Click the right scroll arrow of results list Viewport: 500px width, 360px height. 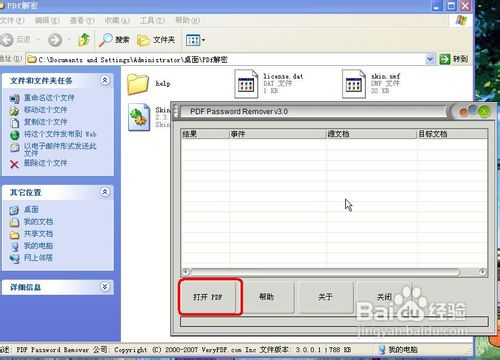click(x=482, y=272)
